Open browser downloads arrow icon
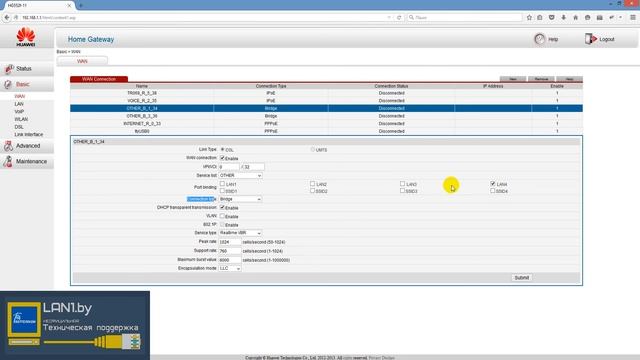Viewport: 640px width, 360px height. click(x=564, y=18)
